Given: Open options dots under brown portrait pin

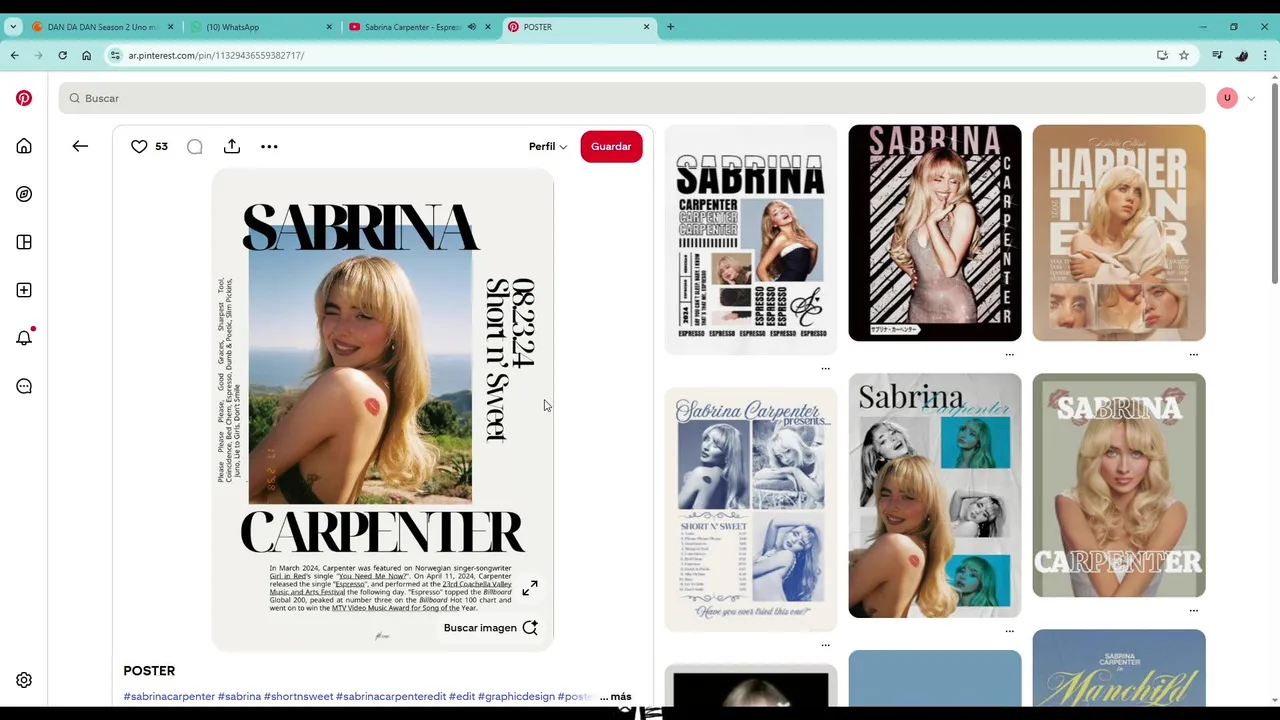Looking at the screenshot, I should point(1193,610).
